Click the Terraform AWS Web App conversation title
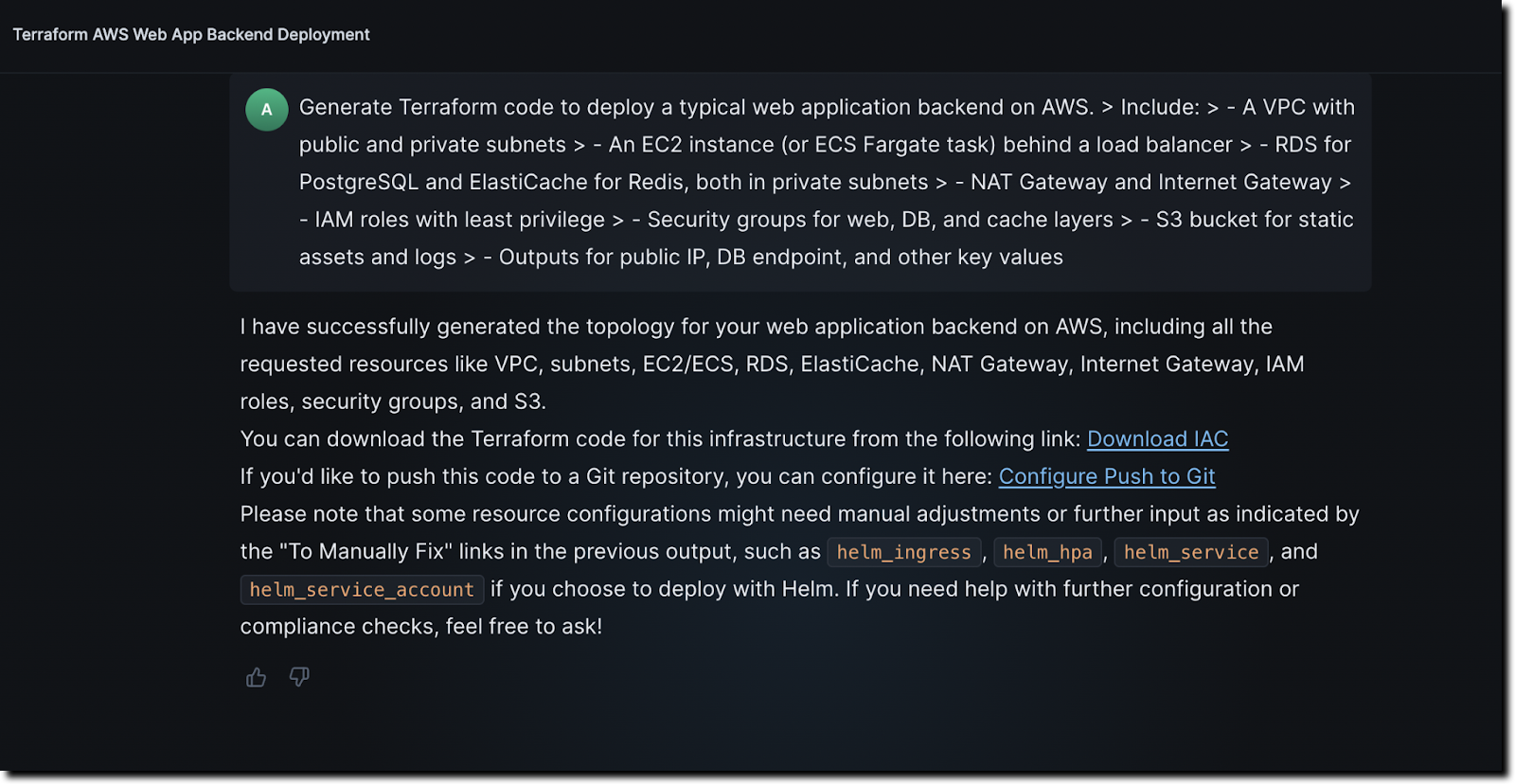This screenshot has height=784, width=1515. [x=191, y=35]
